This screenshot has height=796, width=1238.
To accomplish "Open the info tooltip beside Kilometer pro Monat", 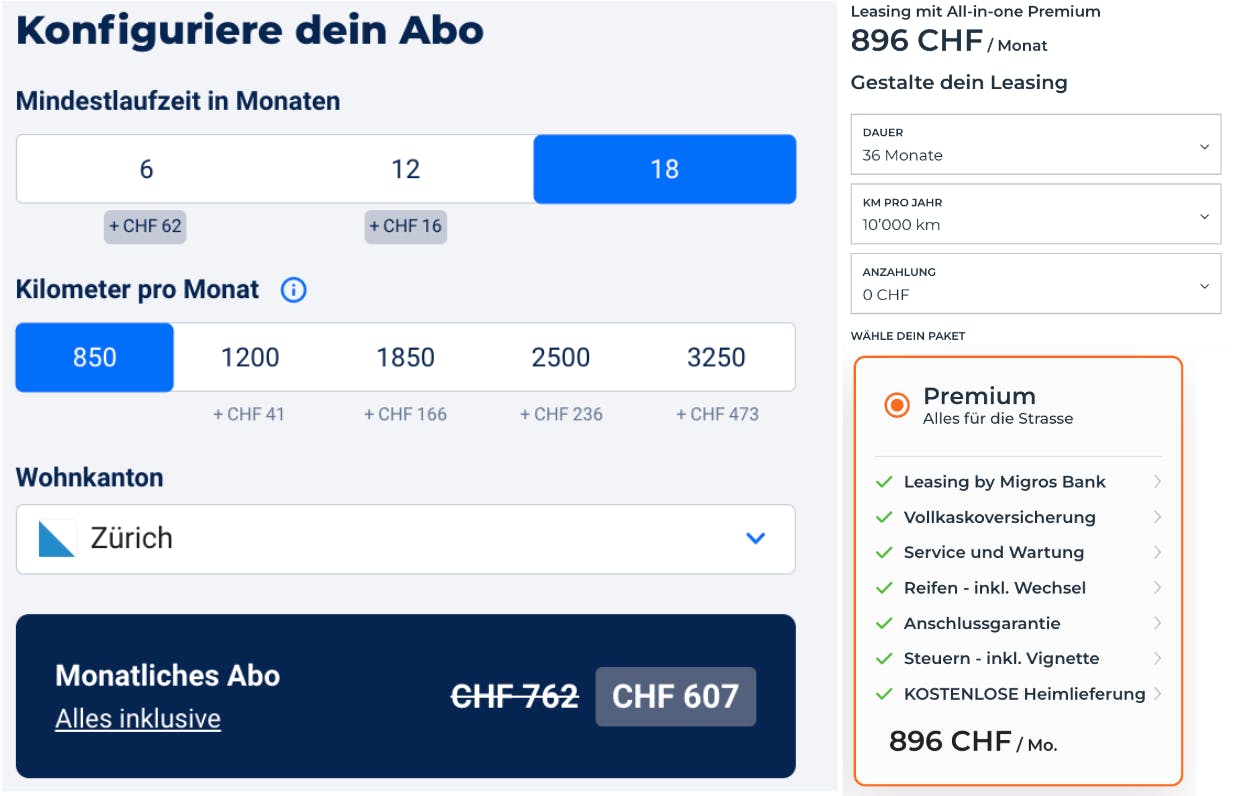I will pos(292,290).
